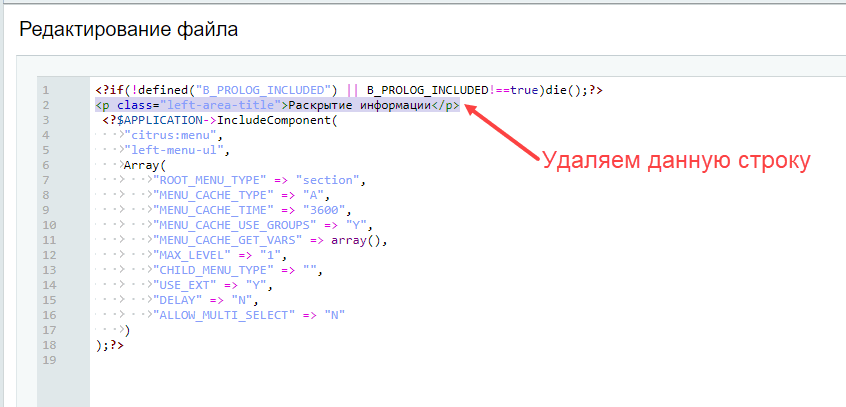Click the "citrus:menu" string

pyautogui.click(x=170, y=135)
